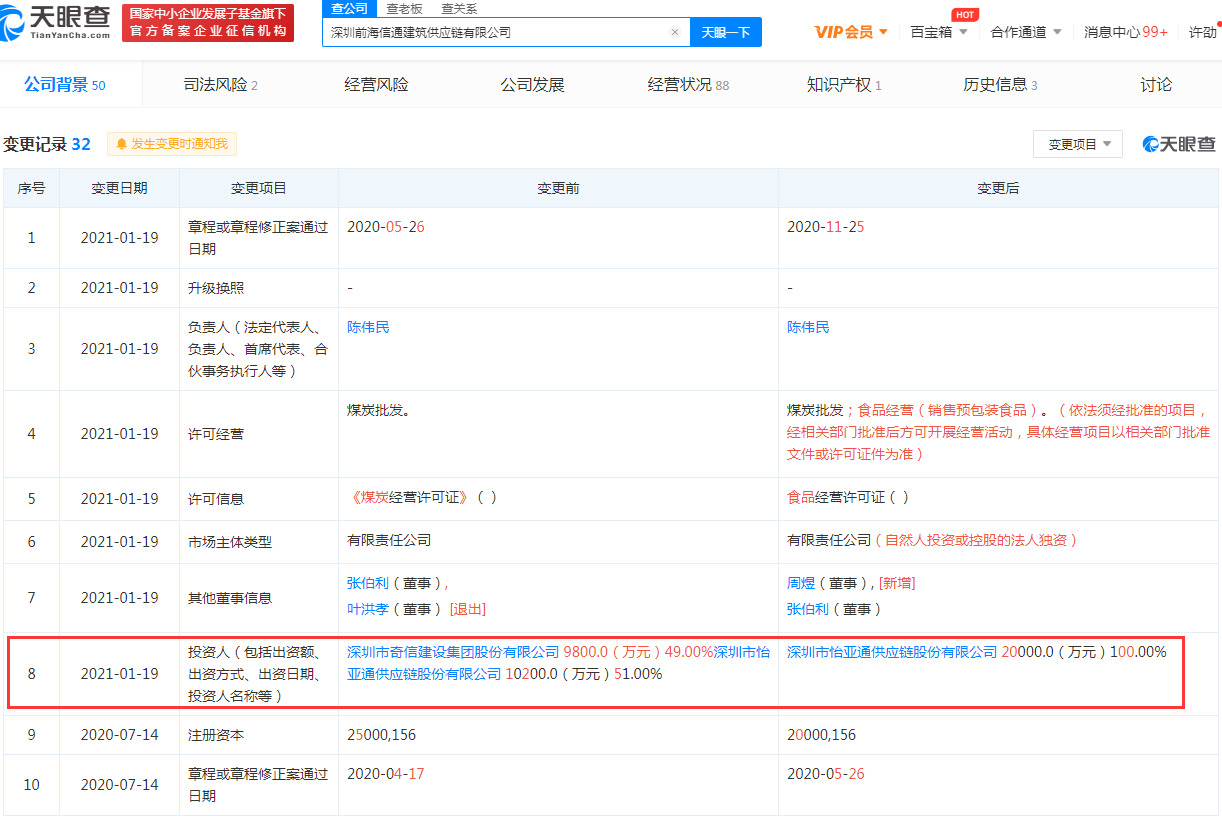
Task: Switch to the 讨论 tab
Action: (1156, 85)
